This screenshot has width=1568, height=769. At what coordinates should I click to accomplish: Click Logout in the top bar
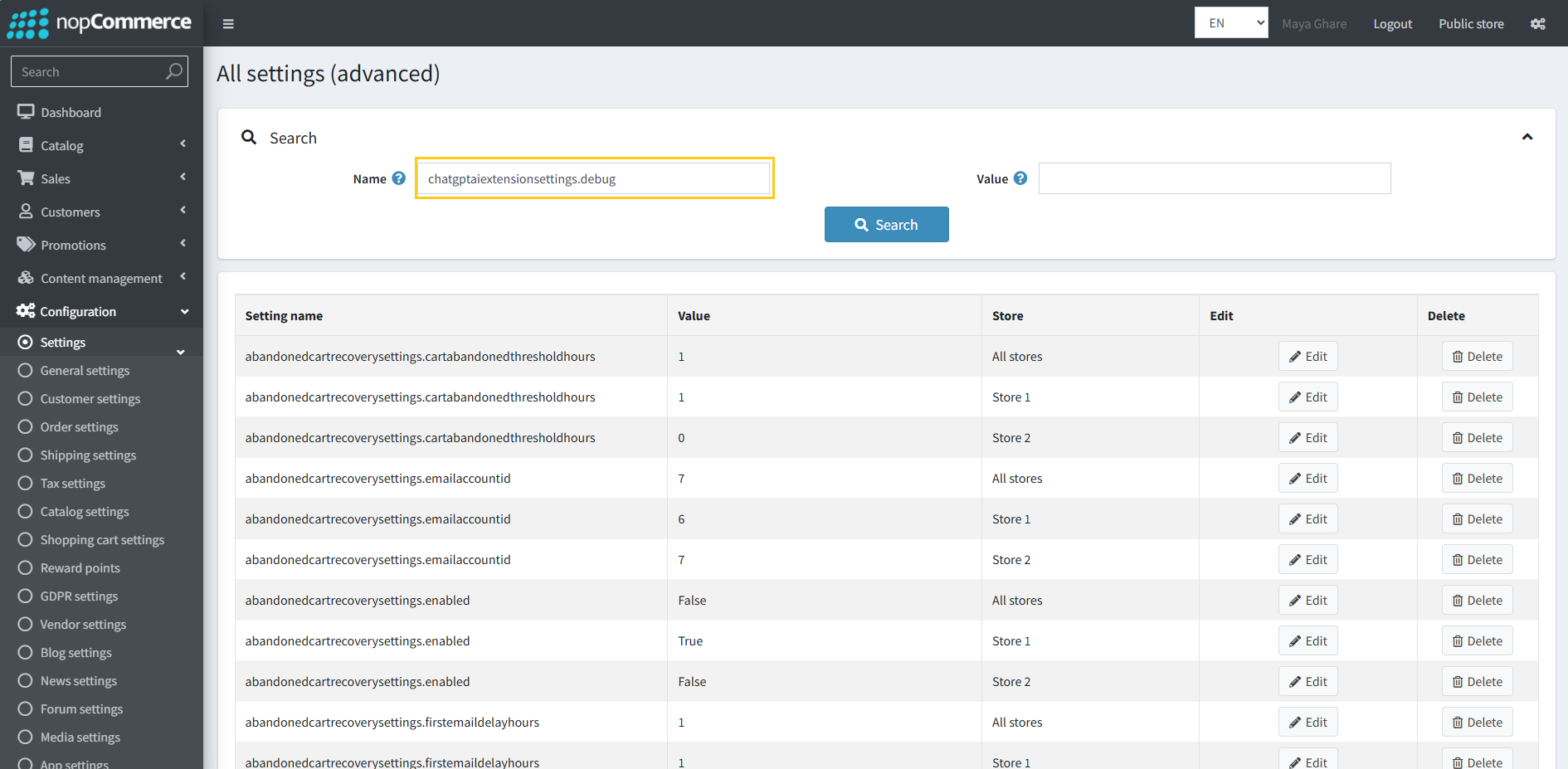1392,23
